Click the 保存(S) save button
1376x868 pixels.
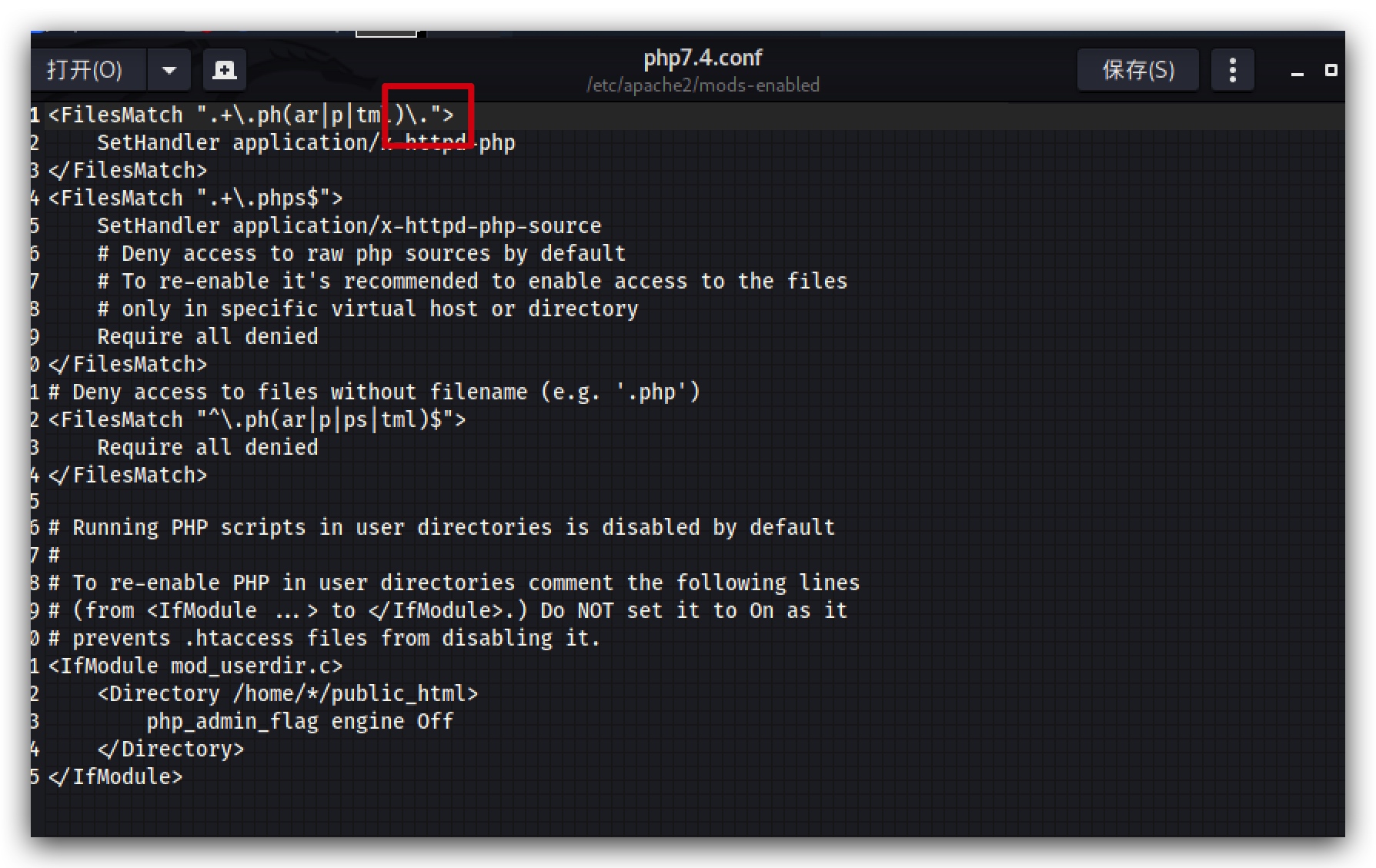coord(1138,71)
